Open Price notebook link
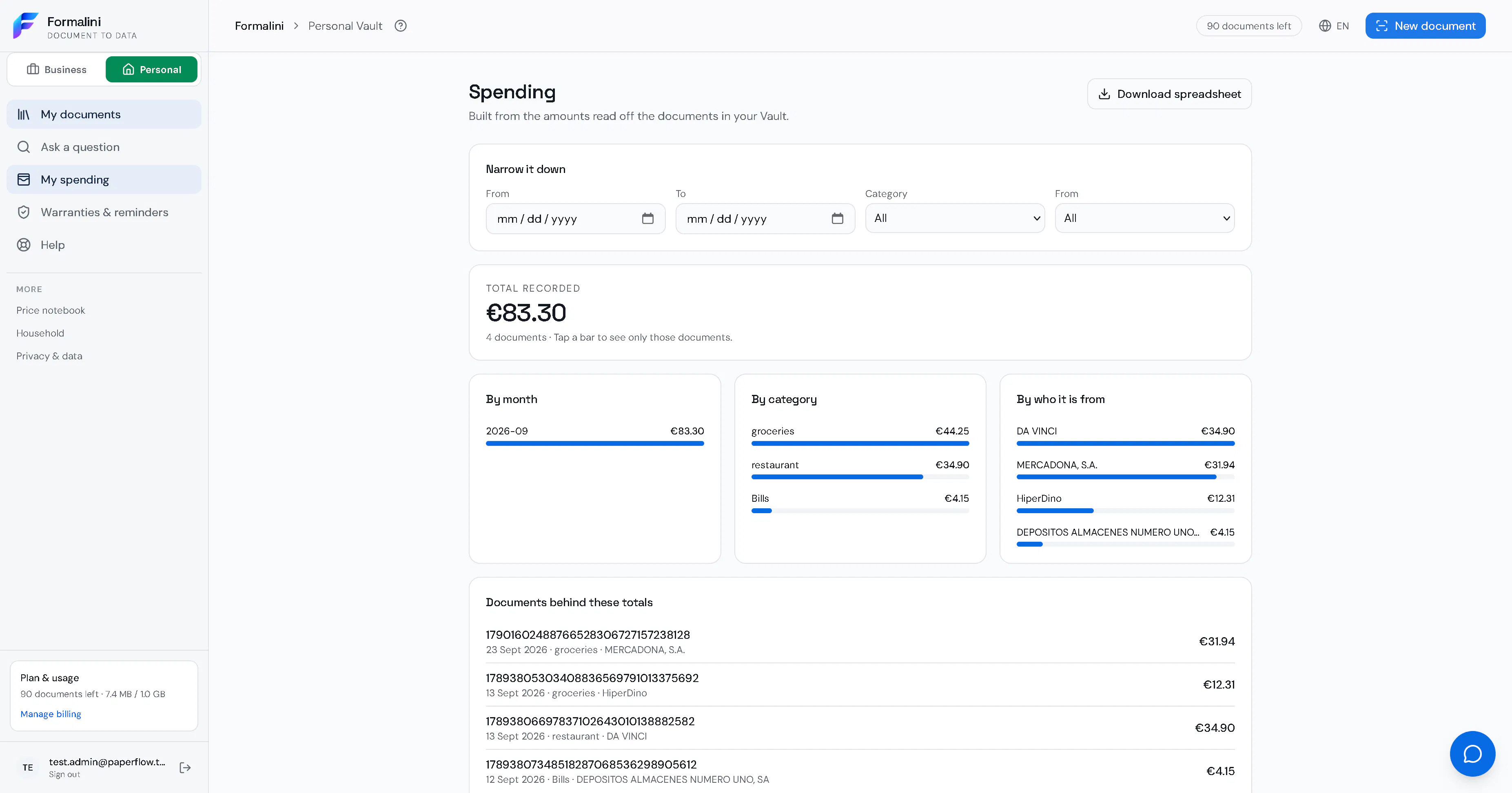The width and height of the screenshot is (1512, 793). 51,310
